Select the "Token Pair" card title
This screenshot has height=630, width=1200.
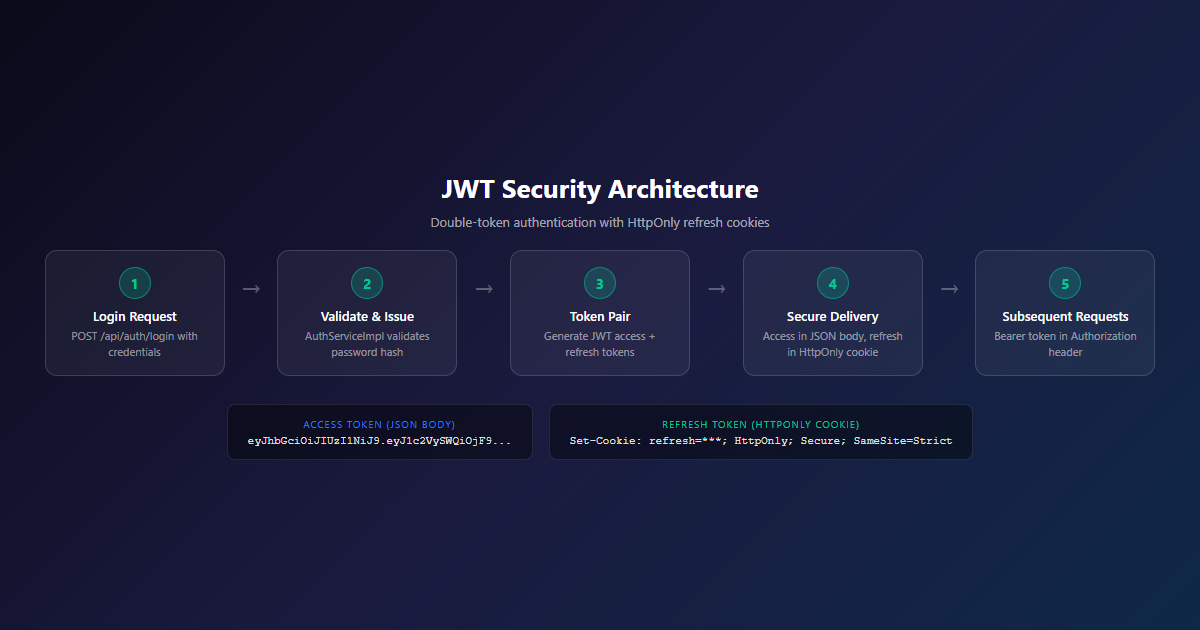click(600, 317)
